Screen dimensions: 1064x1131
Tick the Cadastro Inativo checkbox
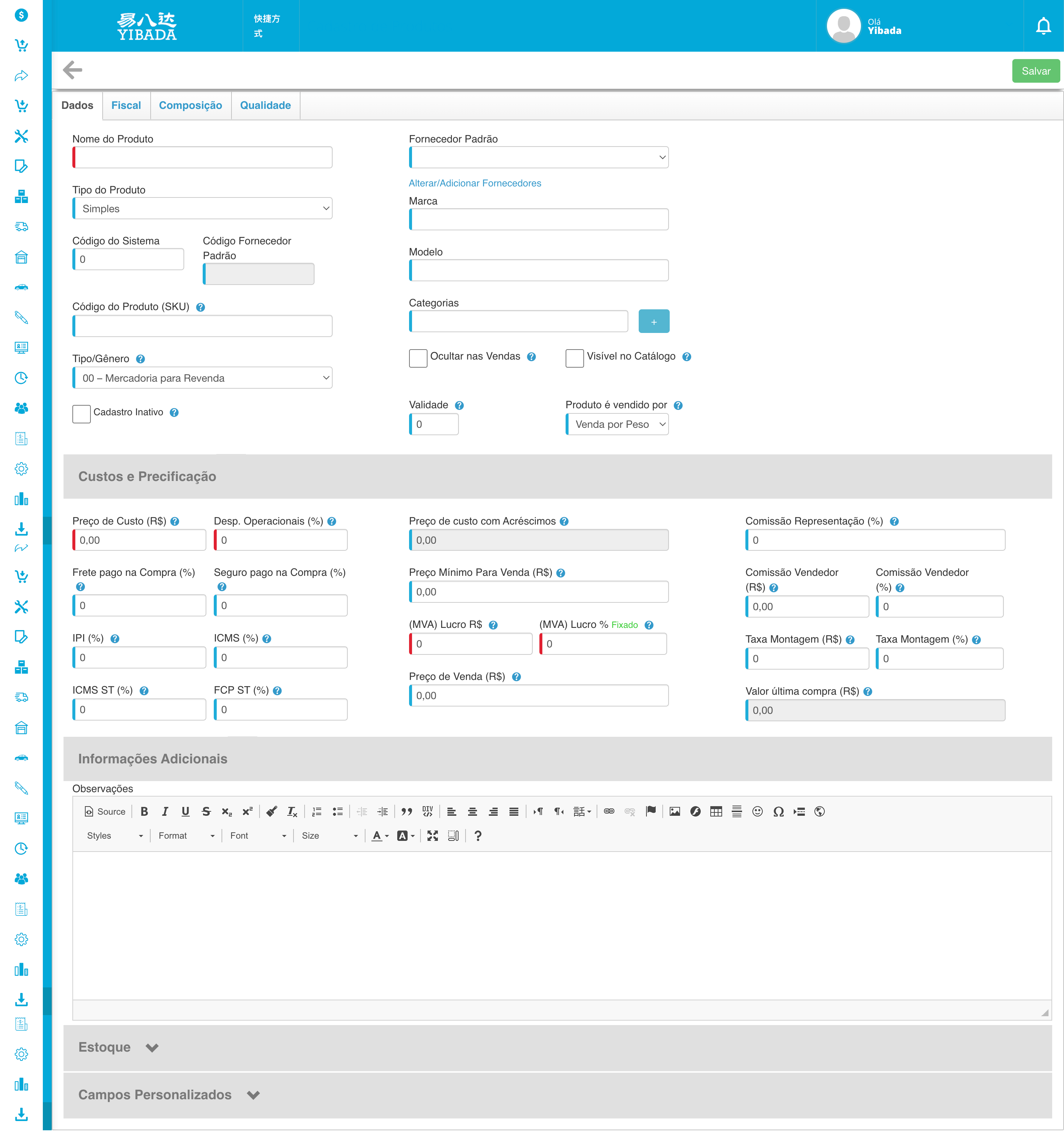point(81,413)
